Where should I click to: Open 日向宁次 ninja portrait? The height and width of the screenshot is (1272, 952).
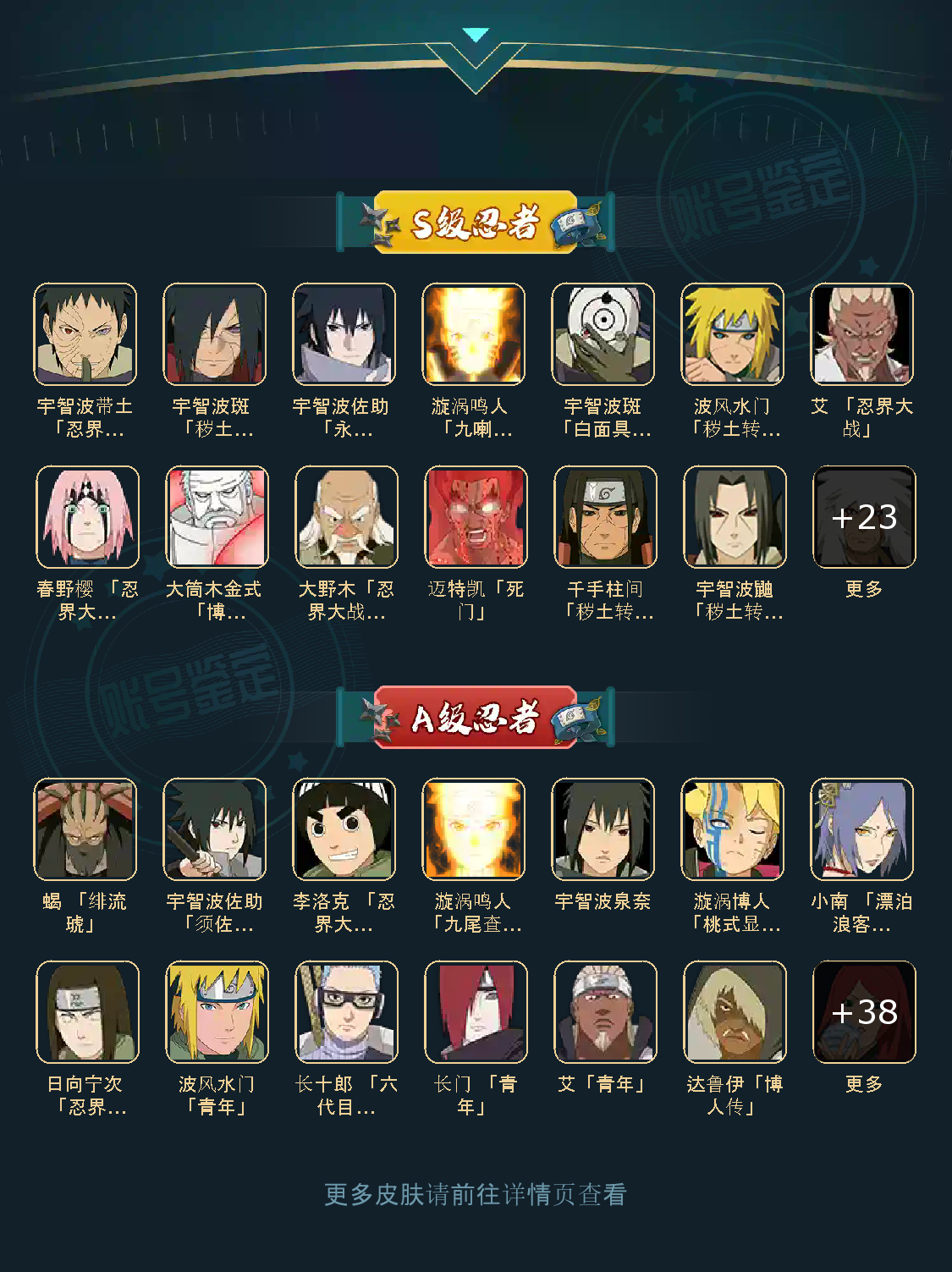tap(87, 1012)
